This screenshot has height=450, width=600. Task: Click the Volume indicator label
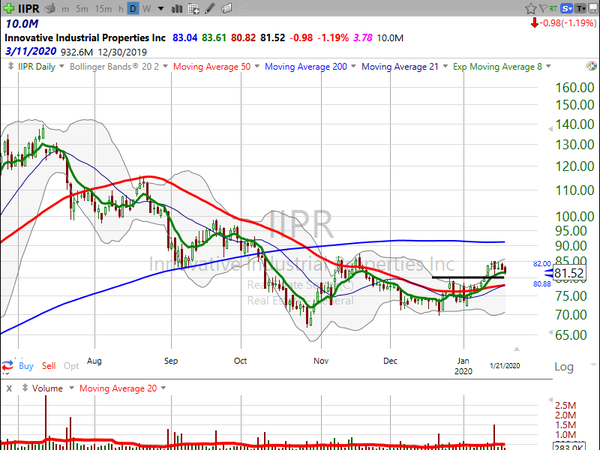tap(47, 388)
